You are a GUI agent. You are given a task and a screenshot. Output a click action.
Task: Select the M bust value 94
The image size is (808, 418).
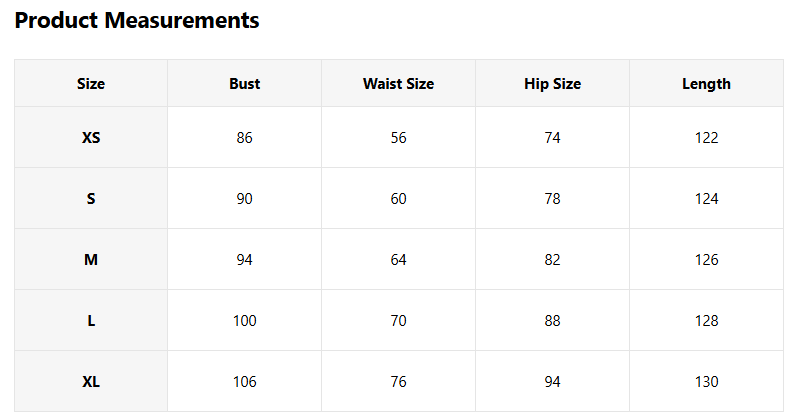click(244, 260)
